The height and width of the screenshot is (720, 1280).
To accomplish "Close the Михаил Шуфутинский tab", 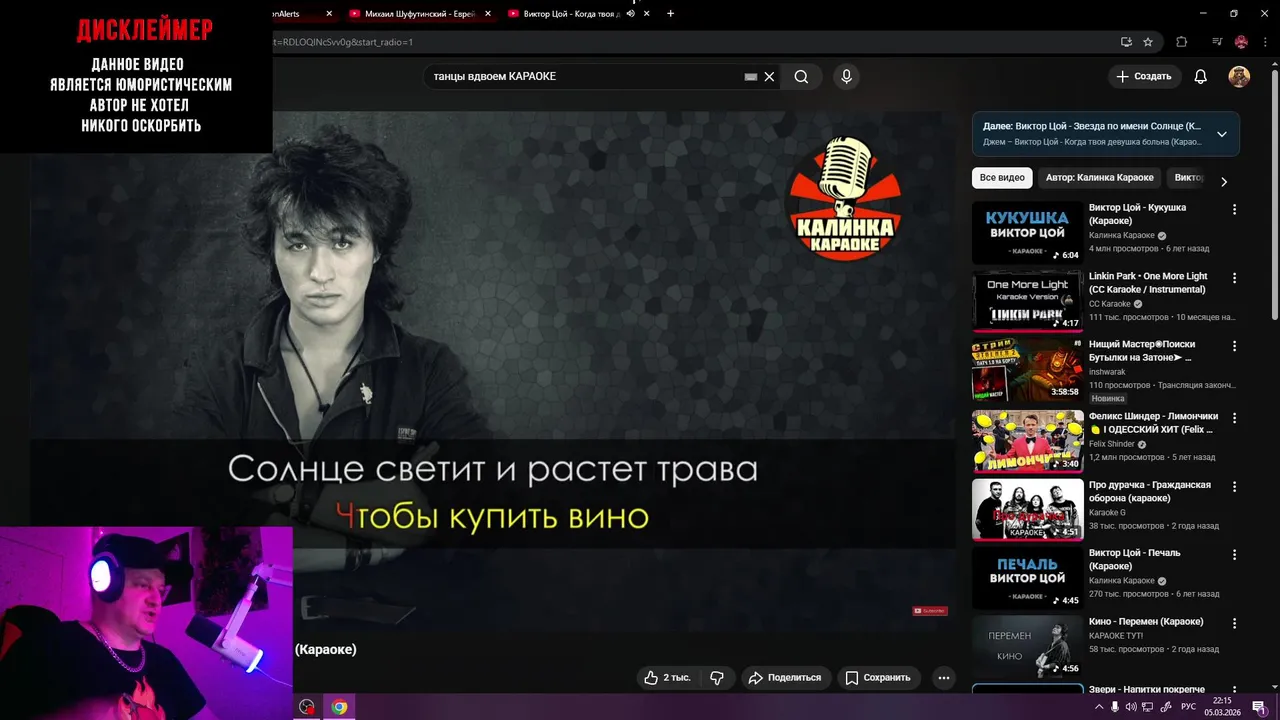I will (x=487, y=14).
